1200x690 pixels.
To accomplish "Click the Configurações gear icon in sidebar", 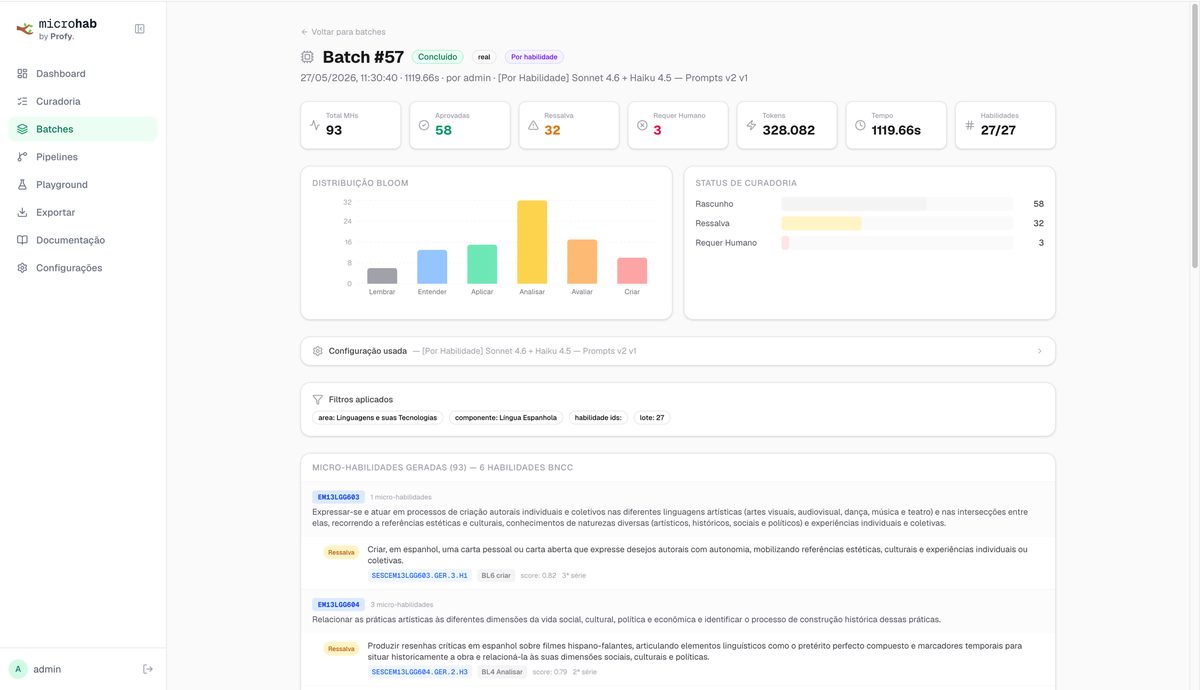I will [22, 268].
